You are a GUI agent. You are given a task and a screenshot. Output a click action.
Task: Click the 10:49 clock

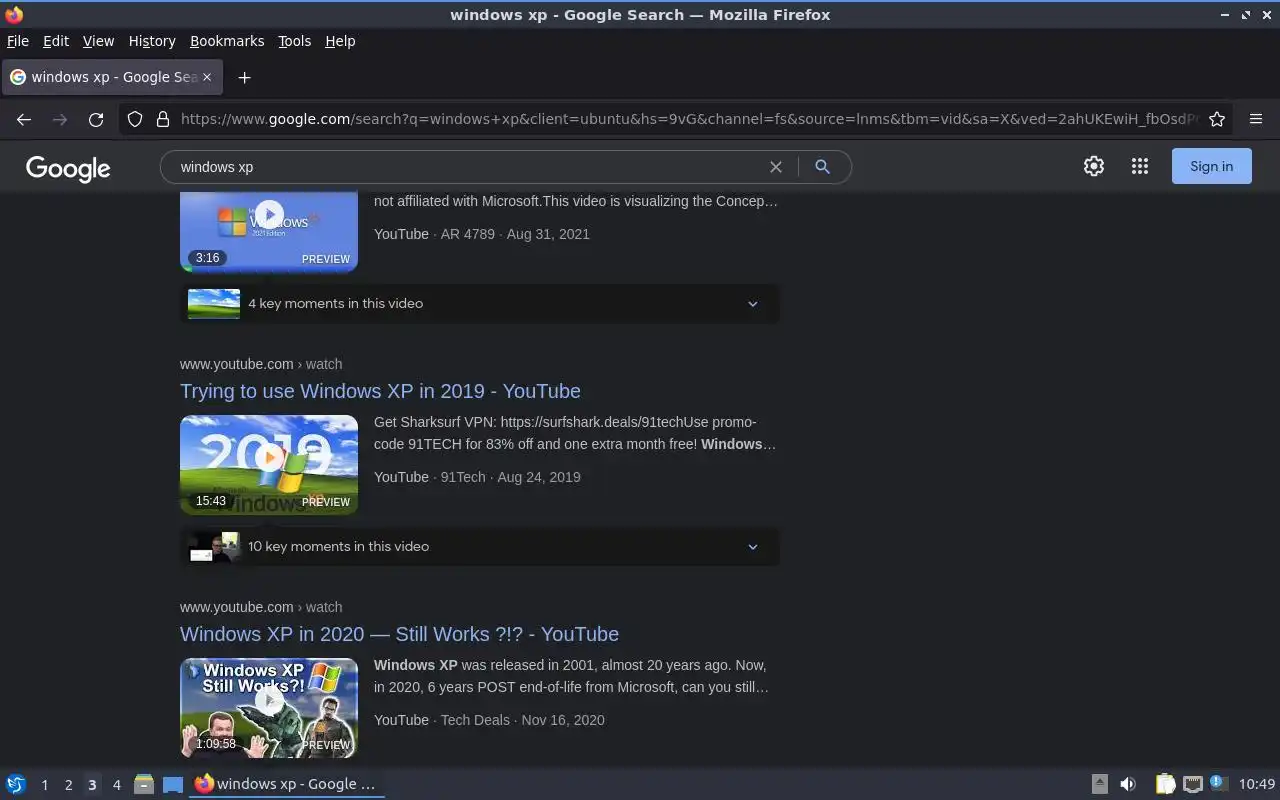pos(1257,784)
